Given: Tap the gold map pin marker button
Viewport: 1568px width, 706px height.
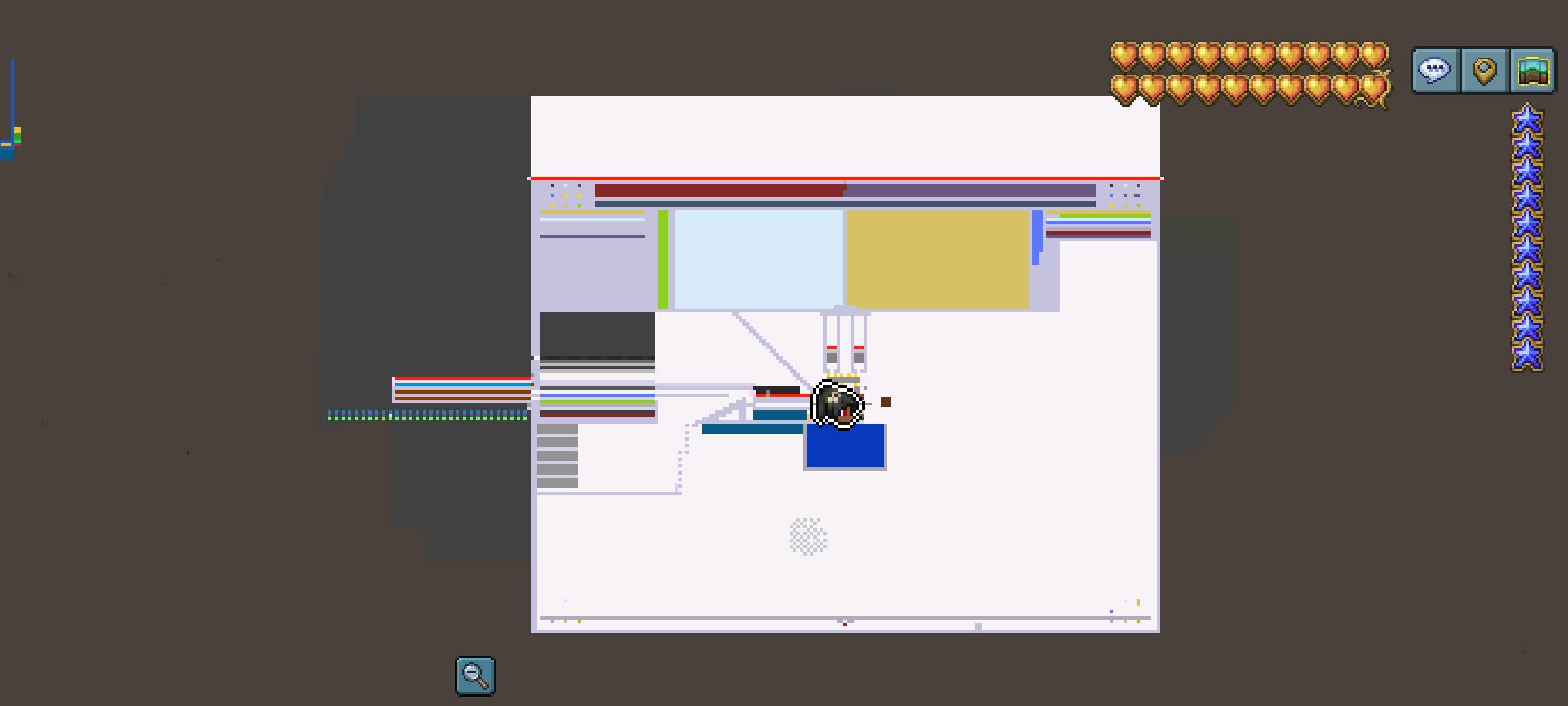Looking at the screenshot, I should tap(1484, 69).
